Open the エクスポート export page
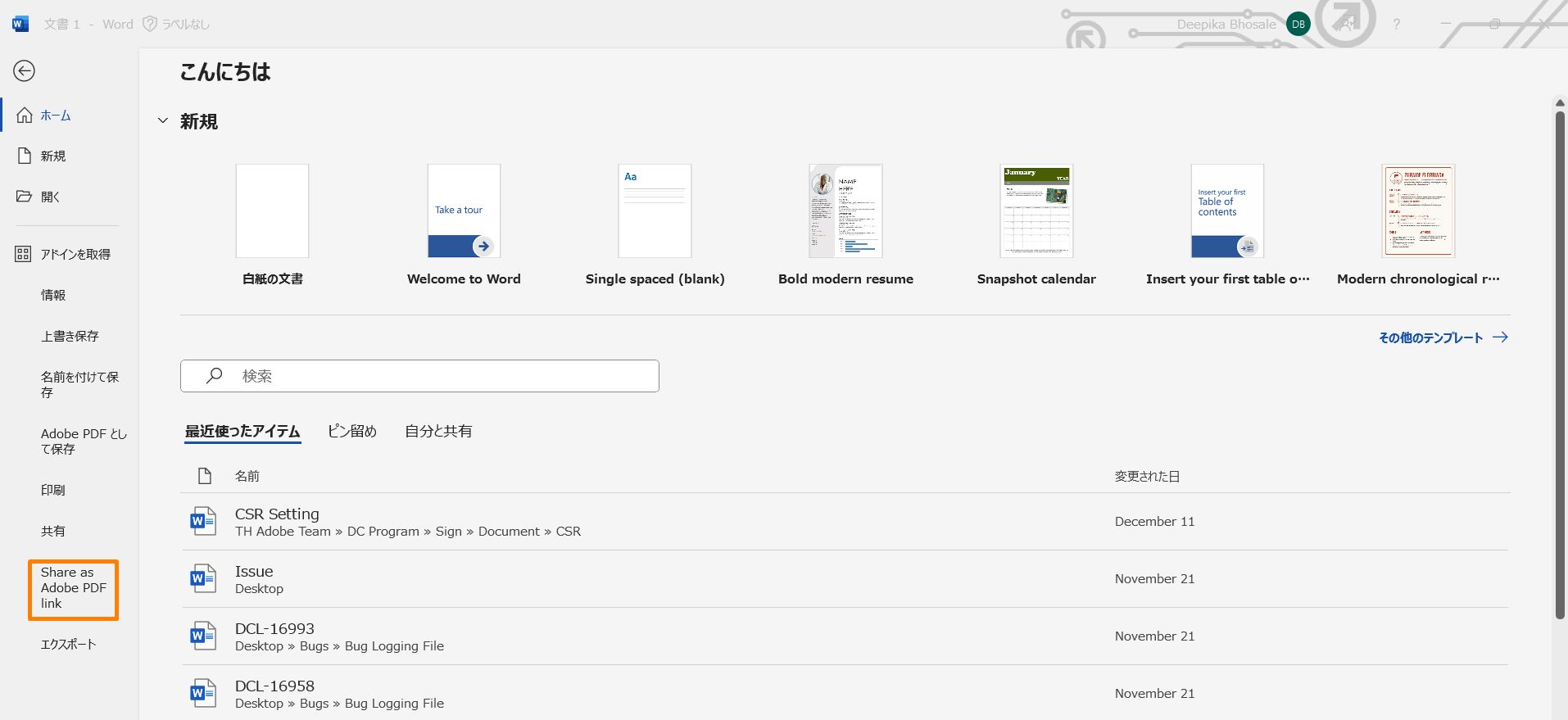1568x720 pixels. pos(67,645)
